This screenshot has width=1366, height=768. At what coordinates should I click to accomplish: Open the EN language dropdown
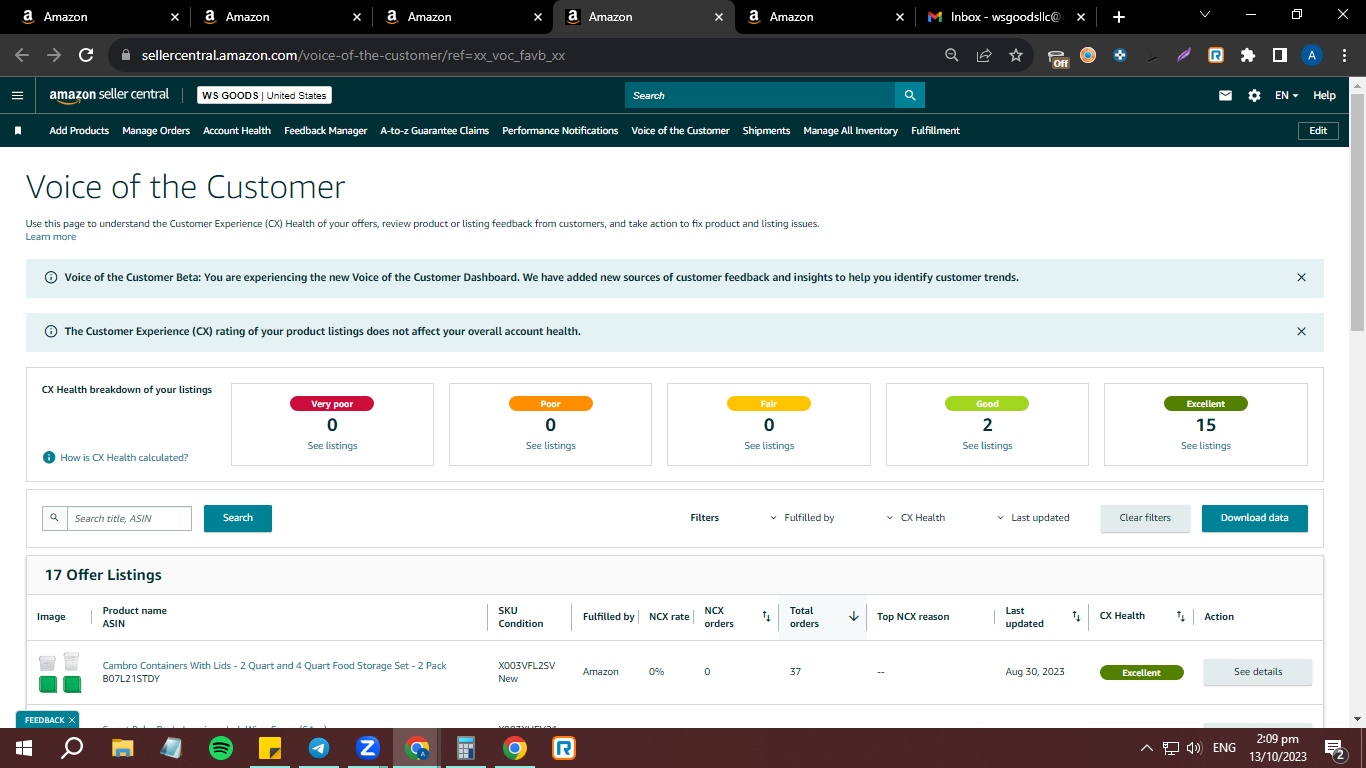[x=1286, y=95]
